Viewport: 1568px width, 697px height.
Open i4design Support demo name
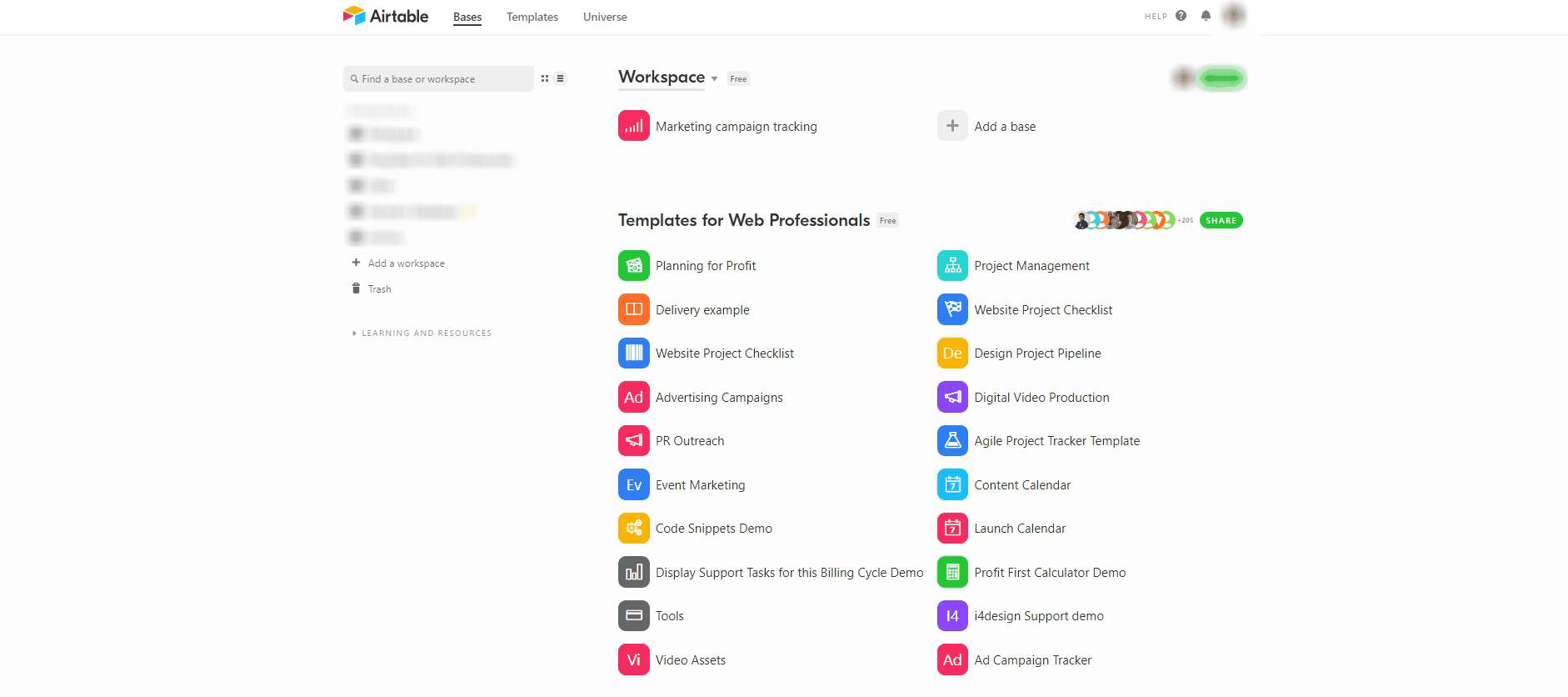coord(1039,616)
